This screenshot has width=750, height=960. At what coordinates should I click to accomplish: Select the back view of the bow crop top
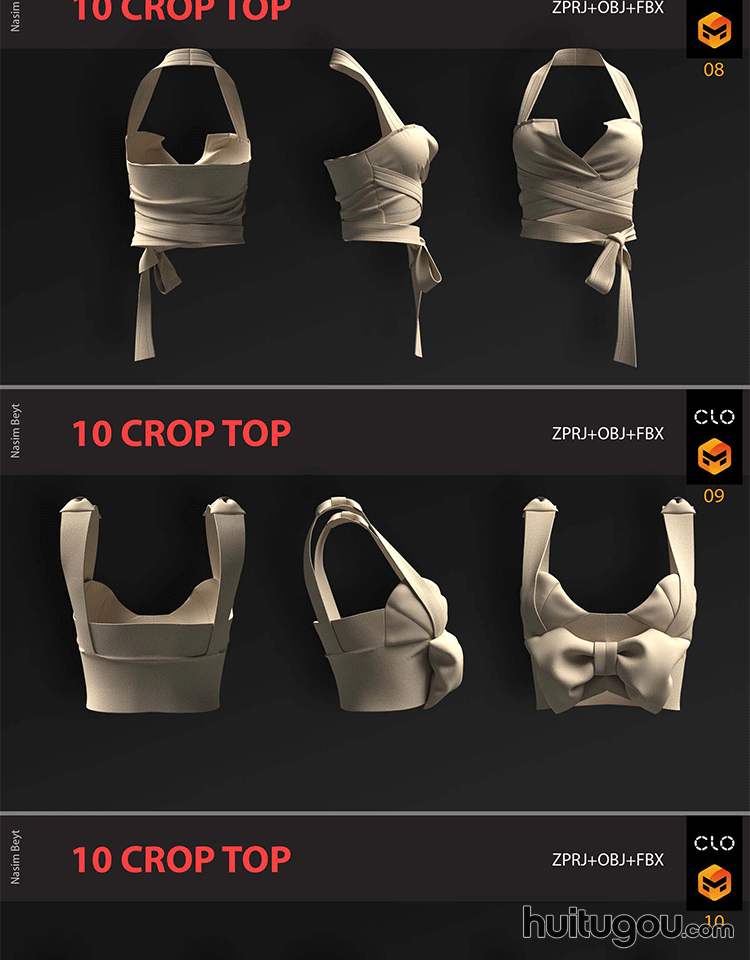(153, 605)
